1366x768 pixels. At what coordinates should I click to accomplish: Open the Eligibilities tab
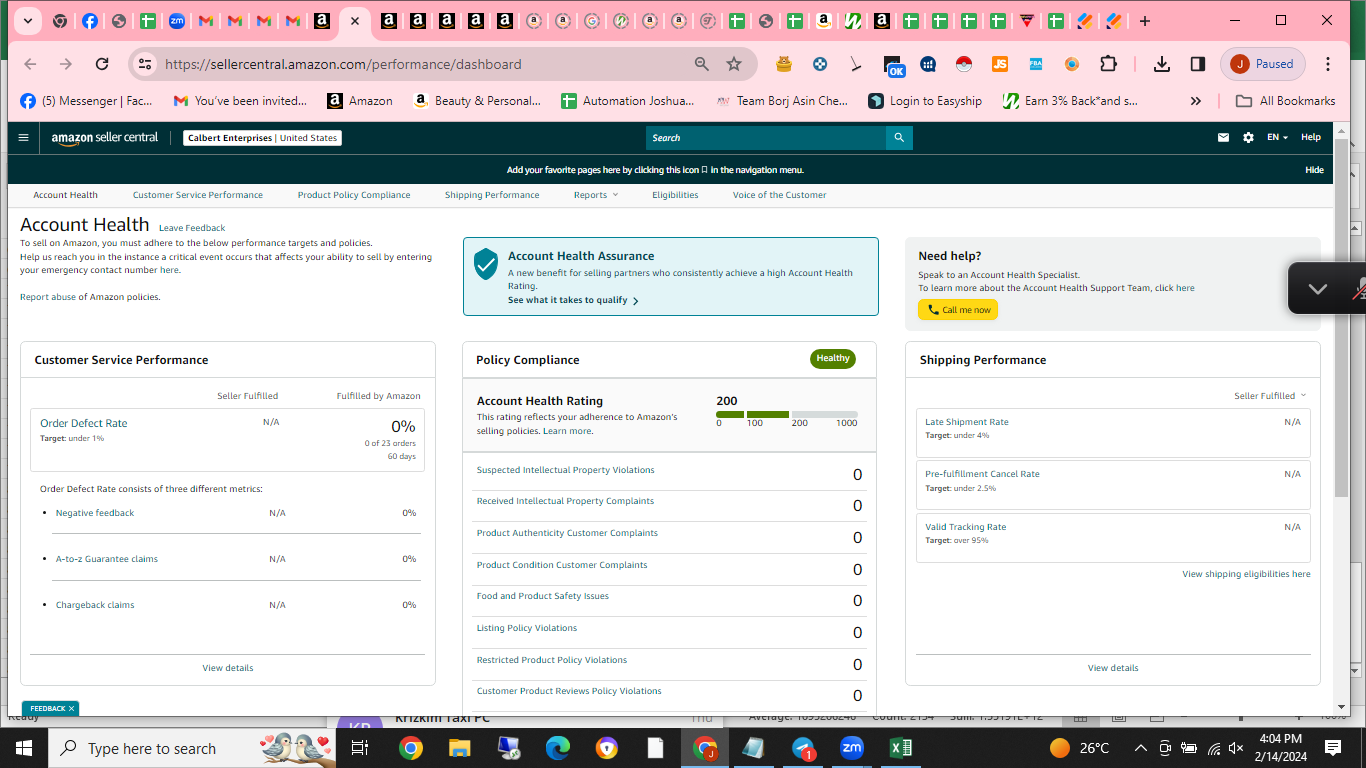coord(675,195)
